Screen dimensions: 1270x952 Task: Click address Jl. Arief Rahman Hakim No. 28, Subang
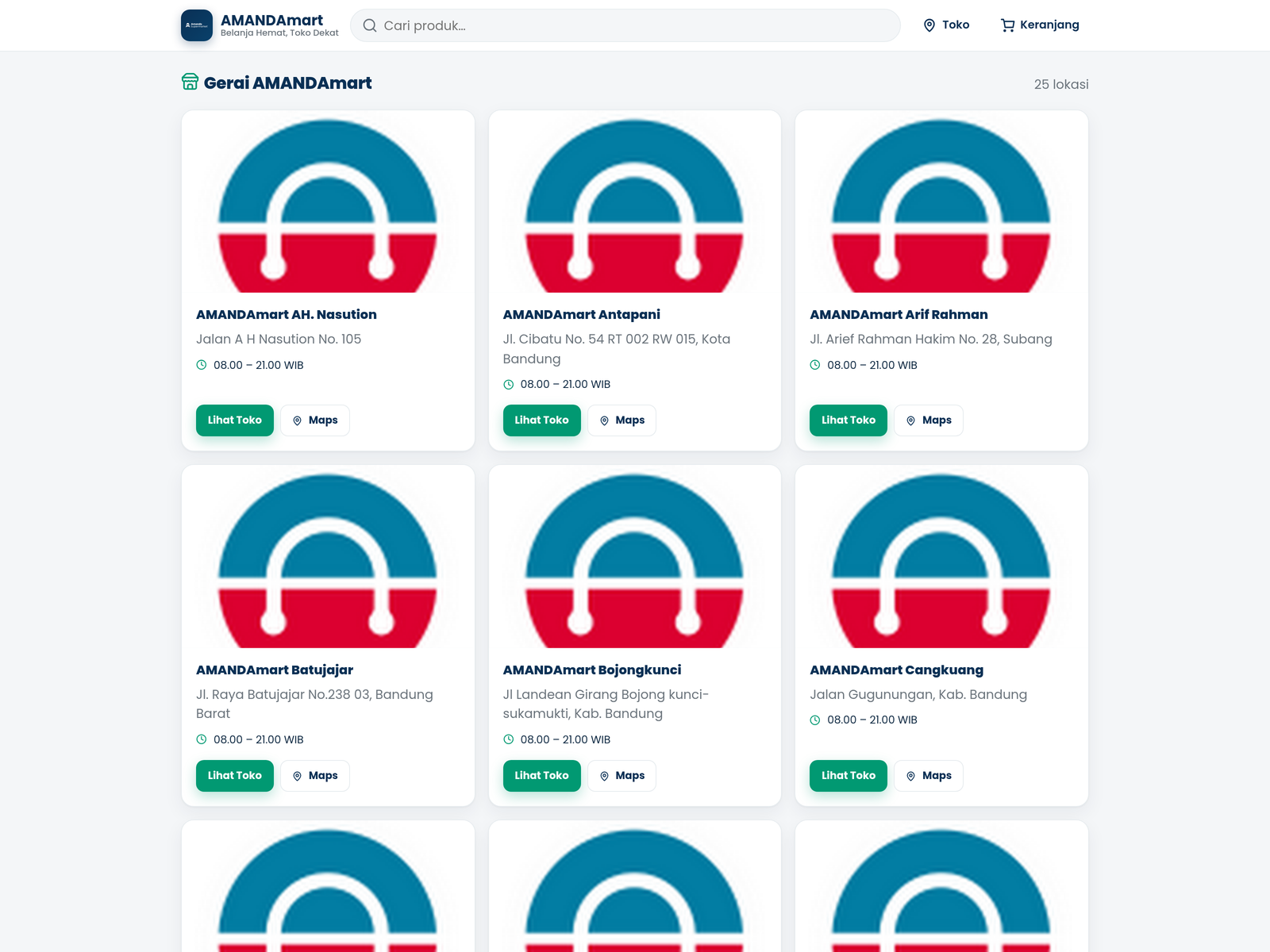[x=931, y=340]
